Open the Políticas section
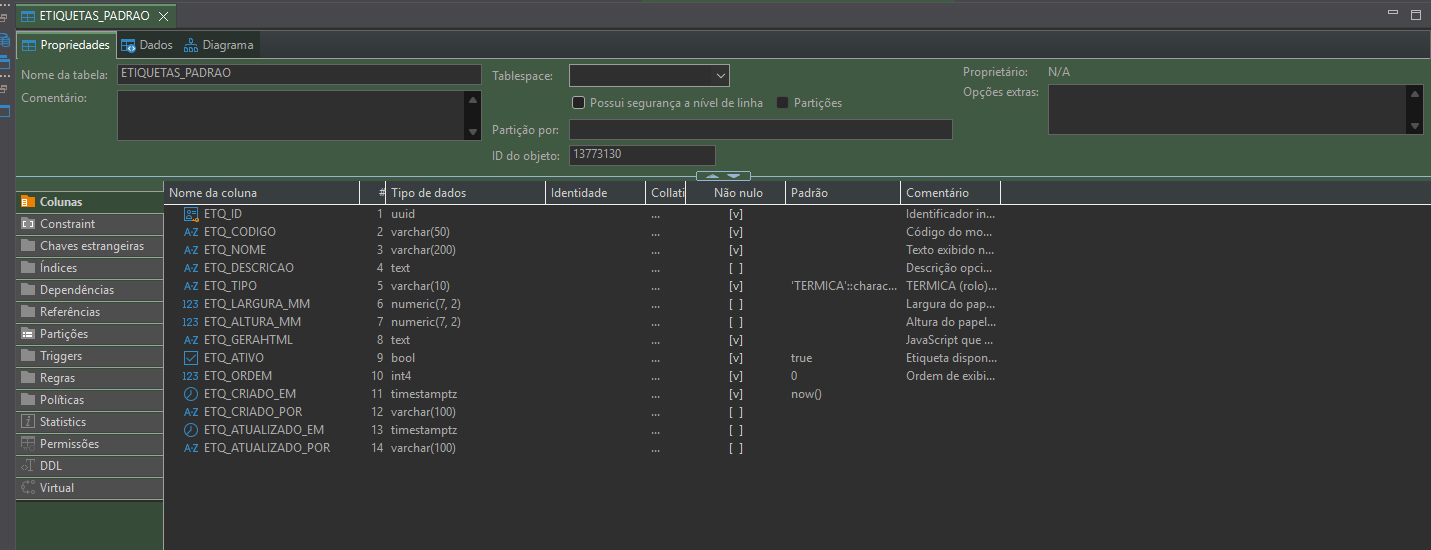Screen dimensions: 1431x550 pyautogui.click(x=90, y=400)
